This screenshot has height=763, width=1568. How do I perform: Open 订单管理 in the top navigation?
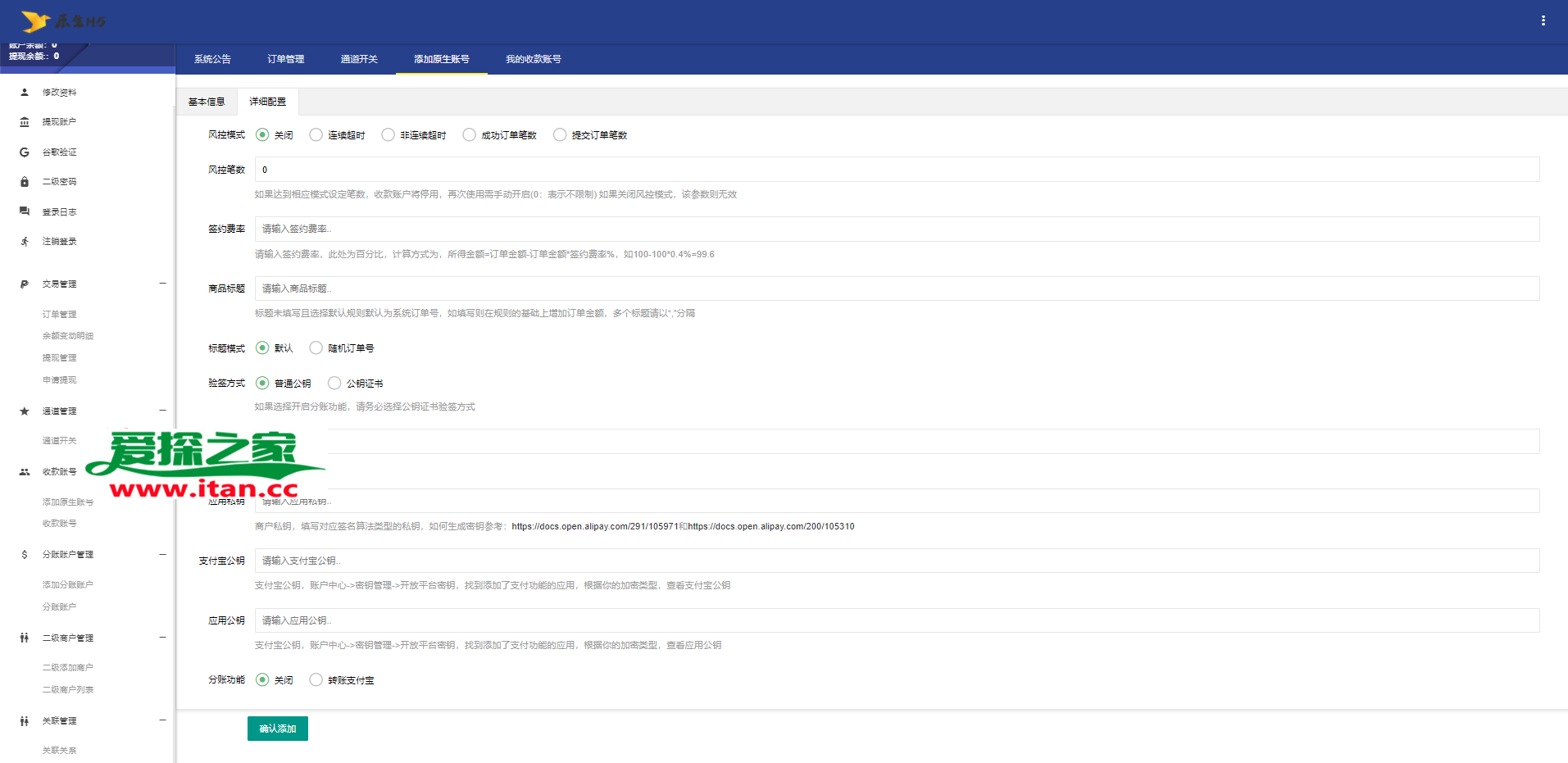[x=285, y=59]
